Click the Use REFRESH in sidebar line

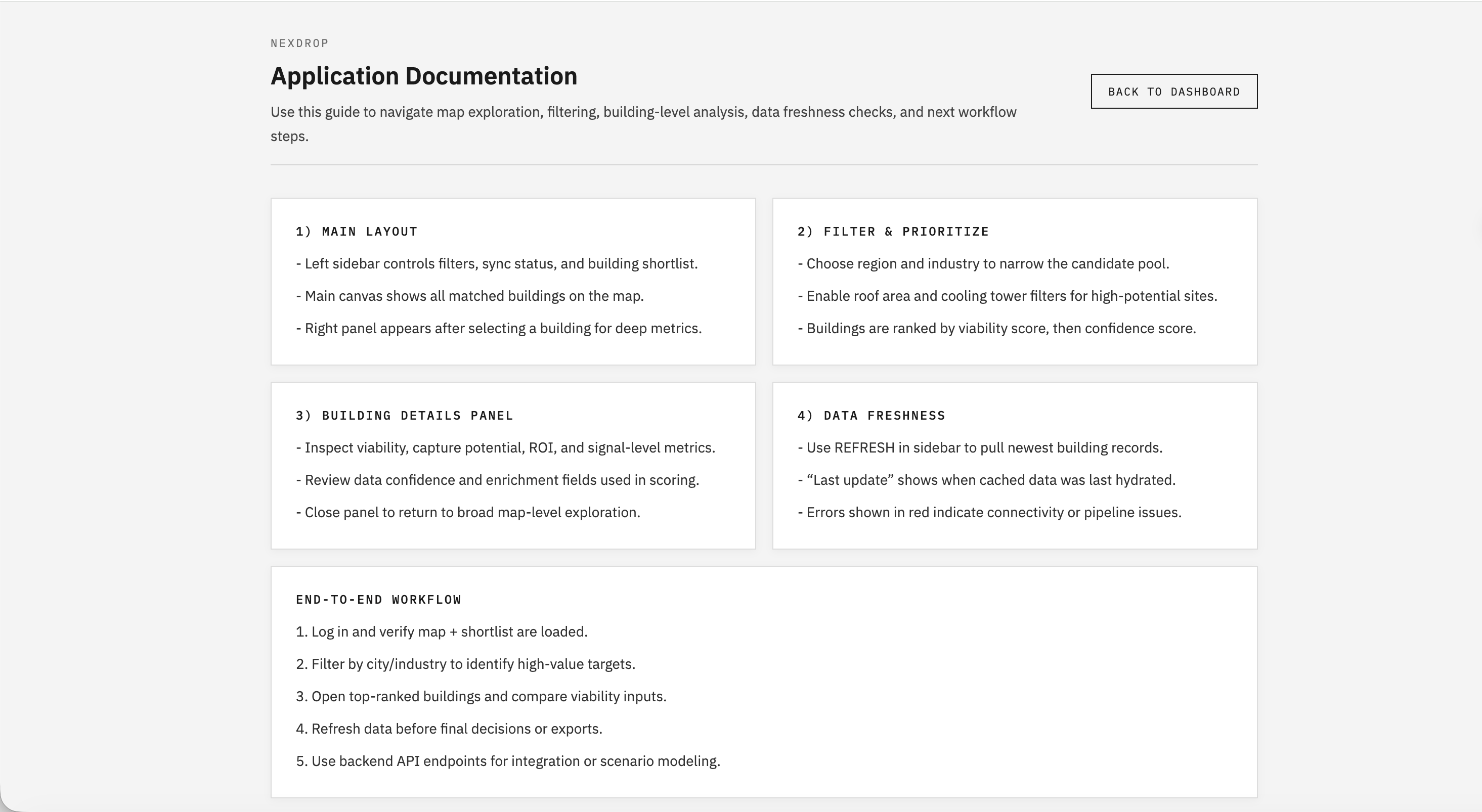point(979,448)
